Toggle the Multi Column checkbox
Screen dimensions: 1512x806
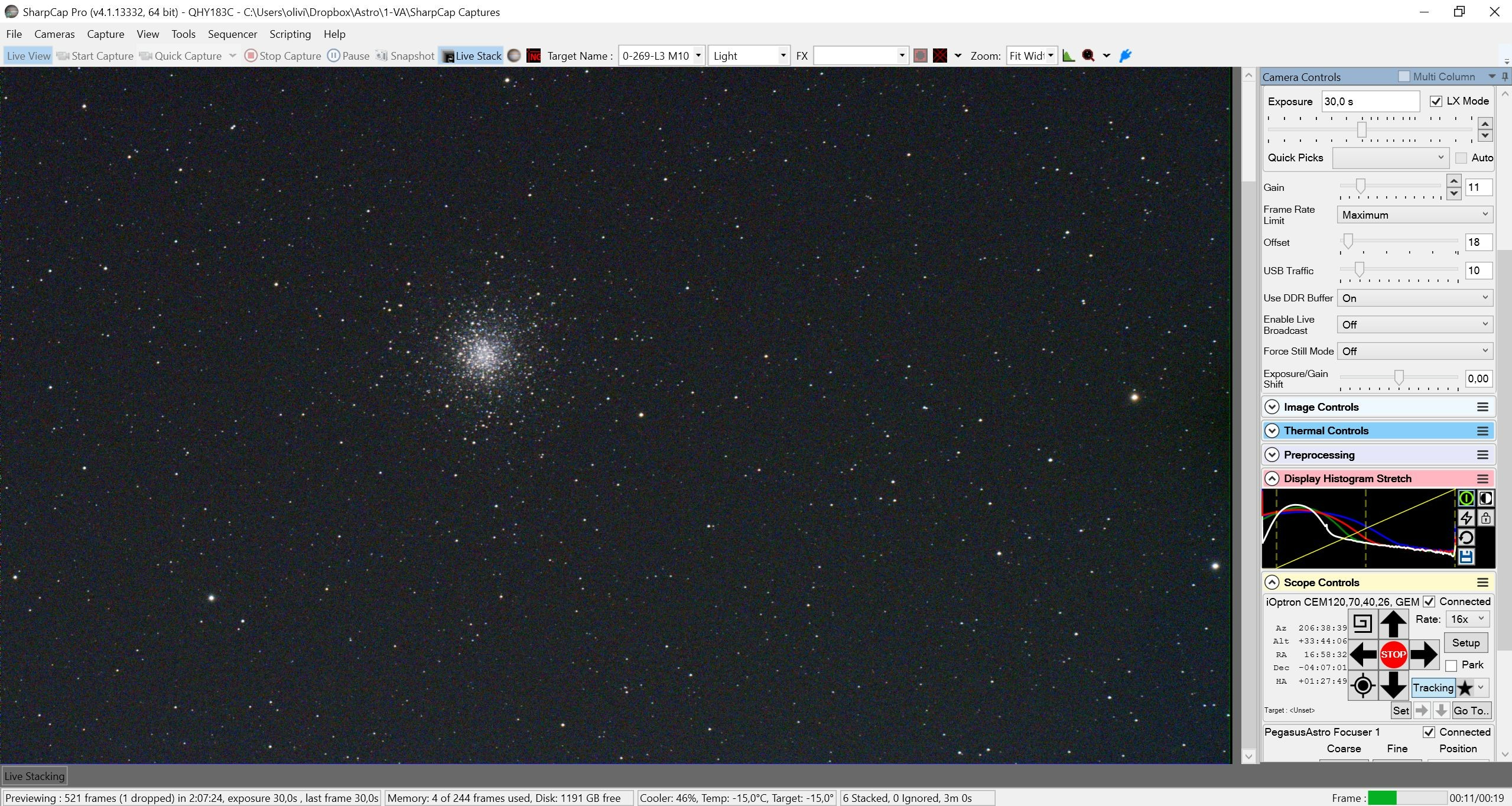[x=1404, y=76]
